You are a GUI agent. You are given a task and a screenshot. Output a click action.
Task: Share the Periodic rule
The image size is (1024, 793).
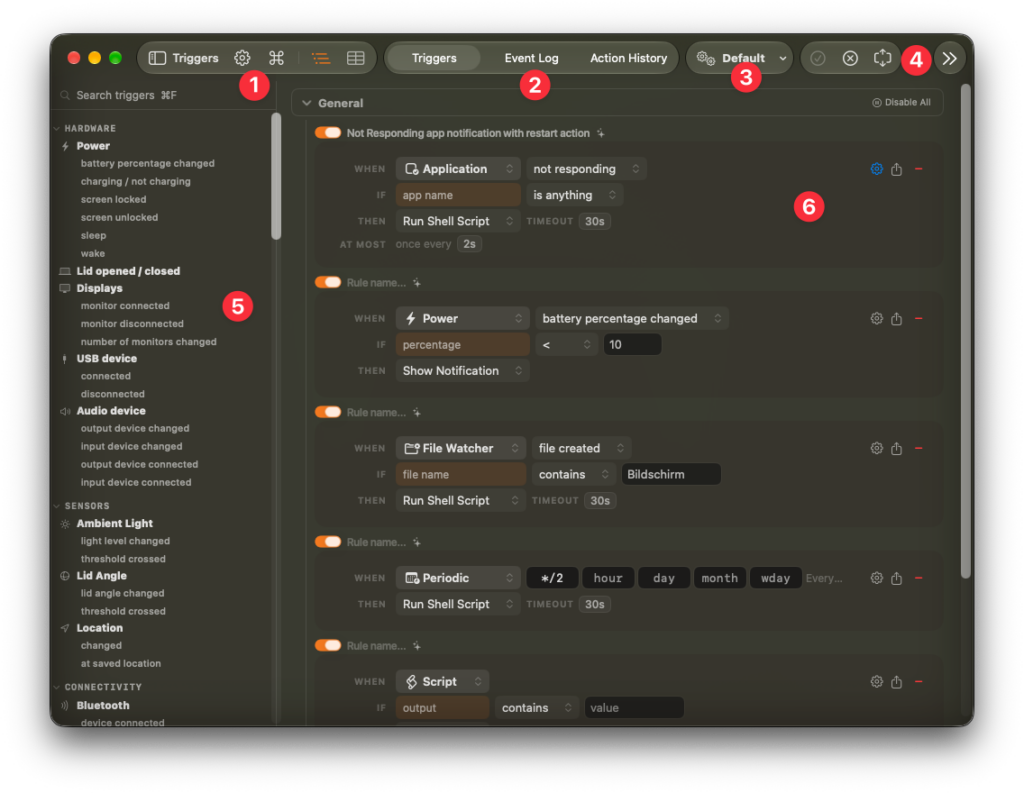[897, 578]
